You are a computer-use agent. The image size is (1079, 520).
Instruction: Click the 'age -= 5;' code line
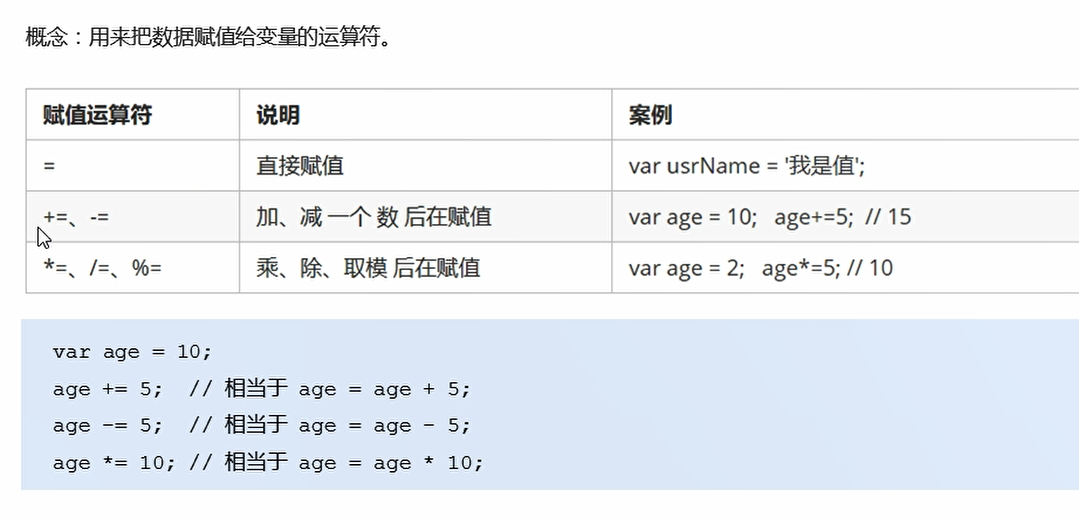107,426
